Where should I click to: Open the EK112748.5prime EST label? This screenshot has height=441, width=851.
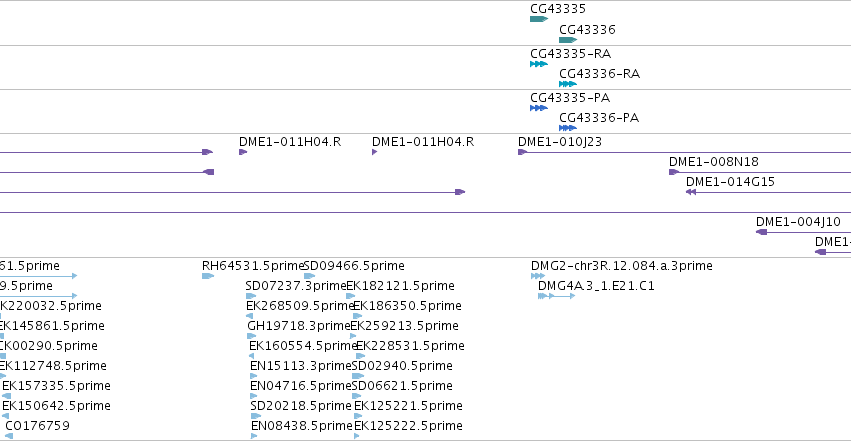click(52, 366)
